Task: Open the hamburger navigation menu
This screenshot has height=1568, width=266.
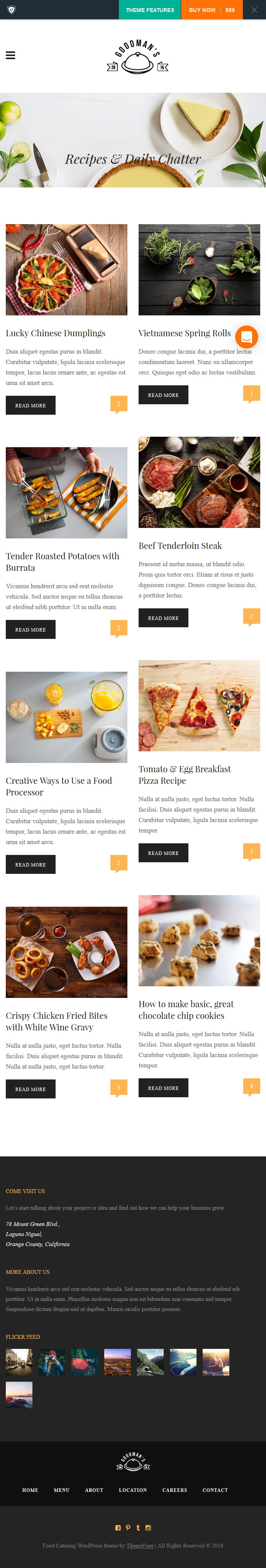Action: [x=10, y=55]
